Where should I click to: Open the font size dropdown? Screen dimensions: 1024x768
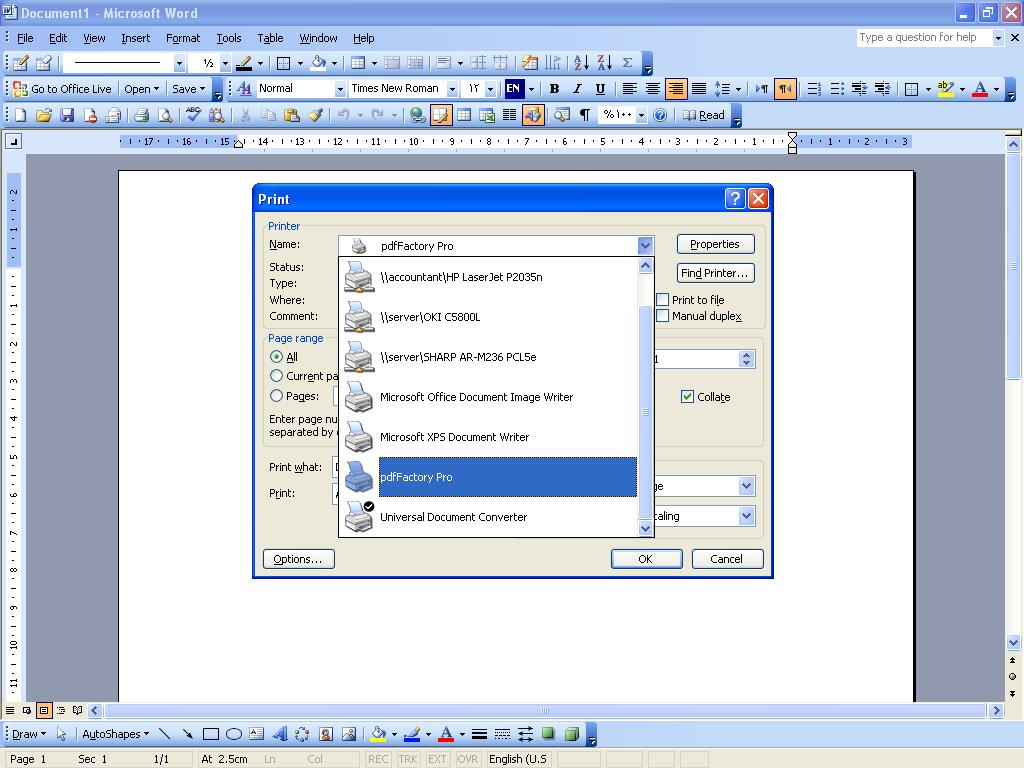[x=490, y=89]
